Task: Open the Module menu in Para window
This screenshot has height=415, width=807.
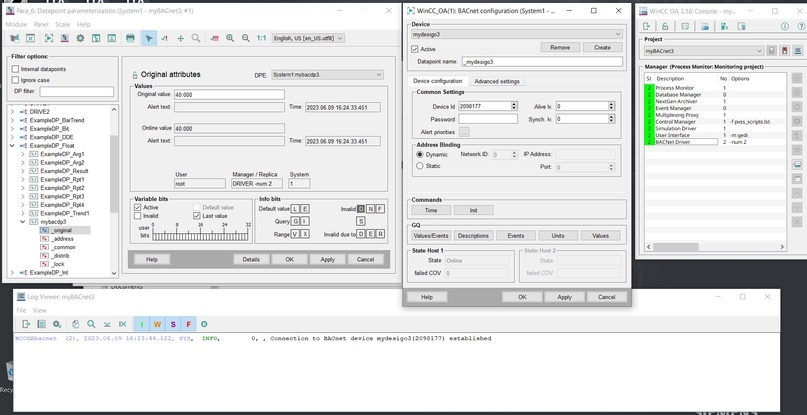Action: tap(16, 24)
